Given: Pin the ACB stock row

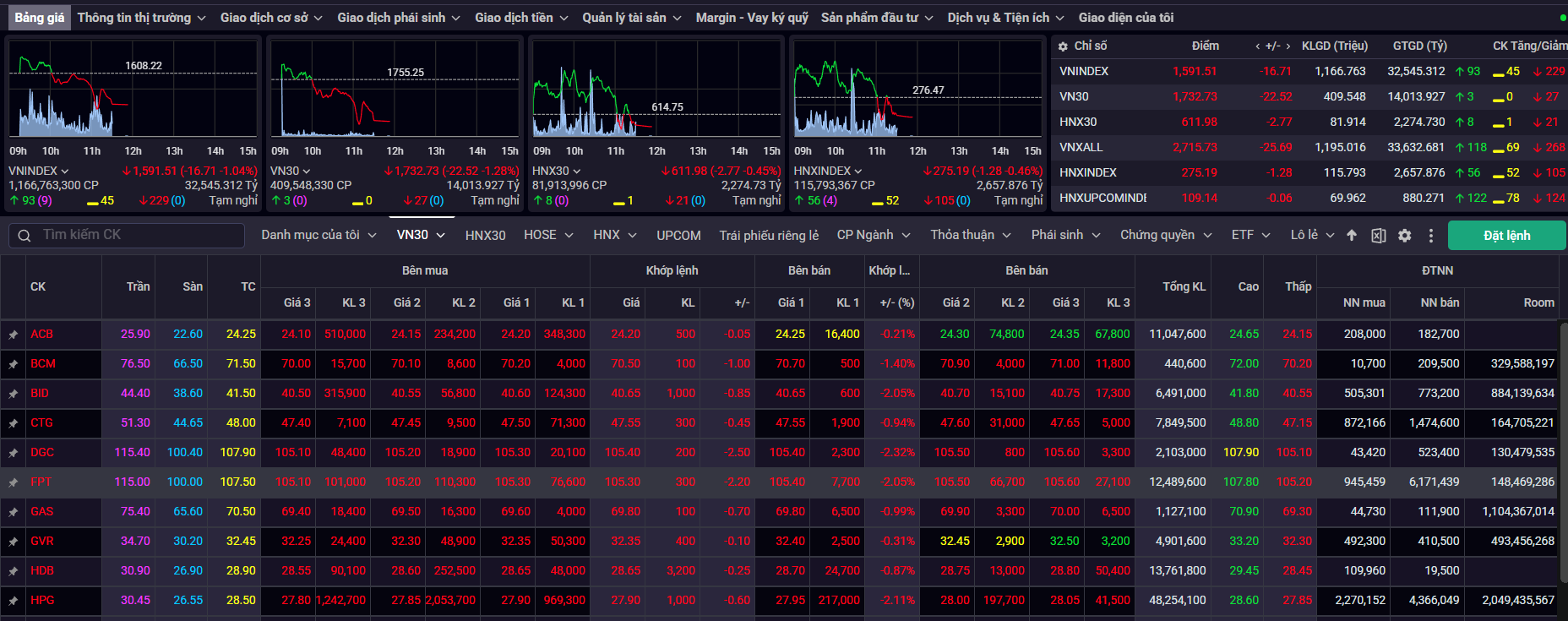Looking at the screenshot, I should click(13, 335).
